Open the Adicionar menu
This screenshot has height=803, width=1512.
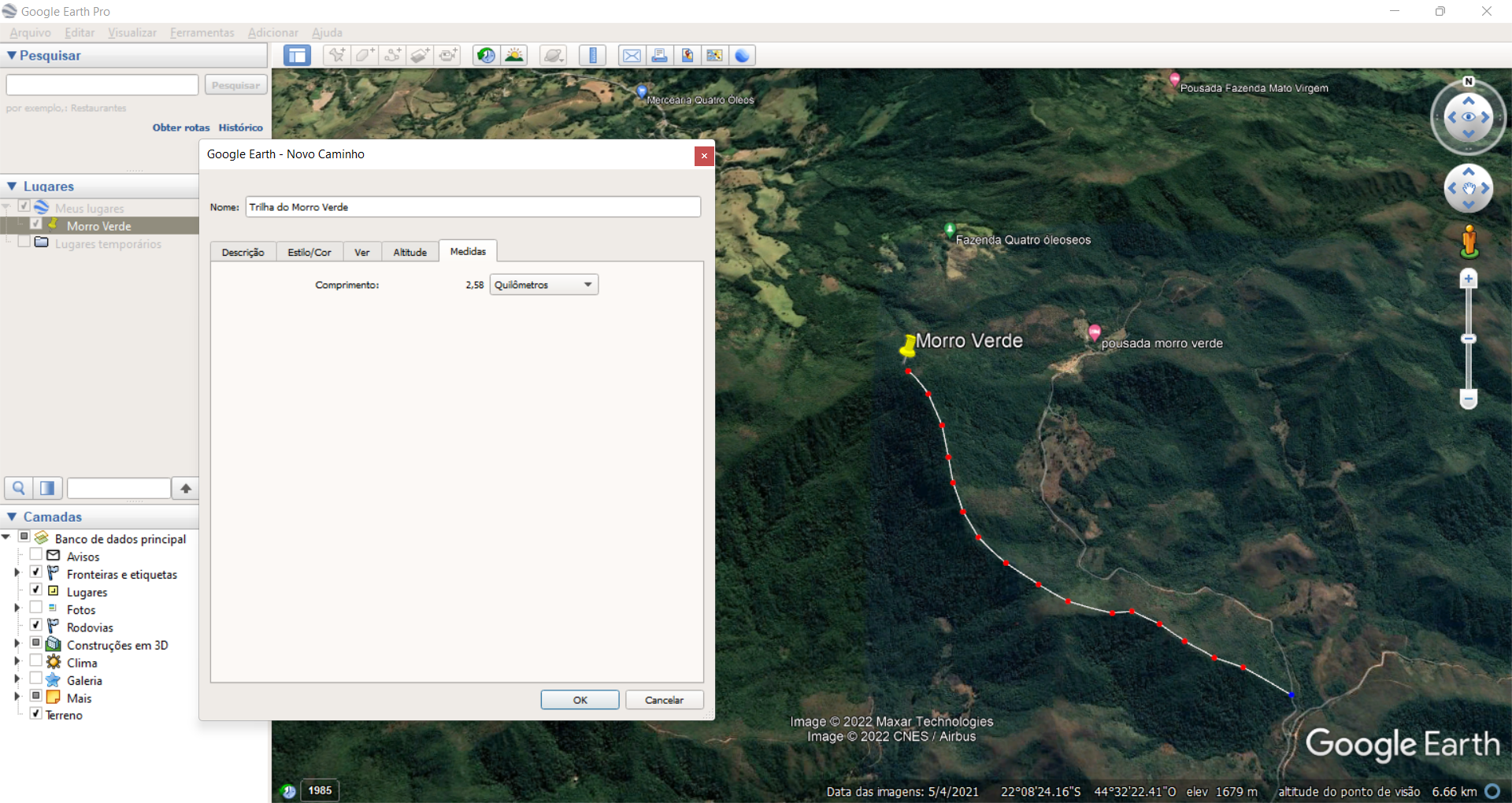pyautogui.click(x=272, y=32)
